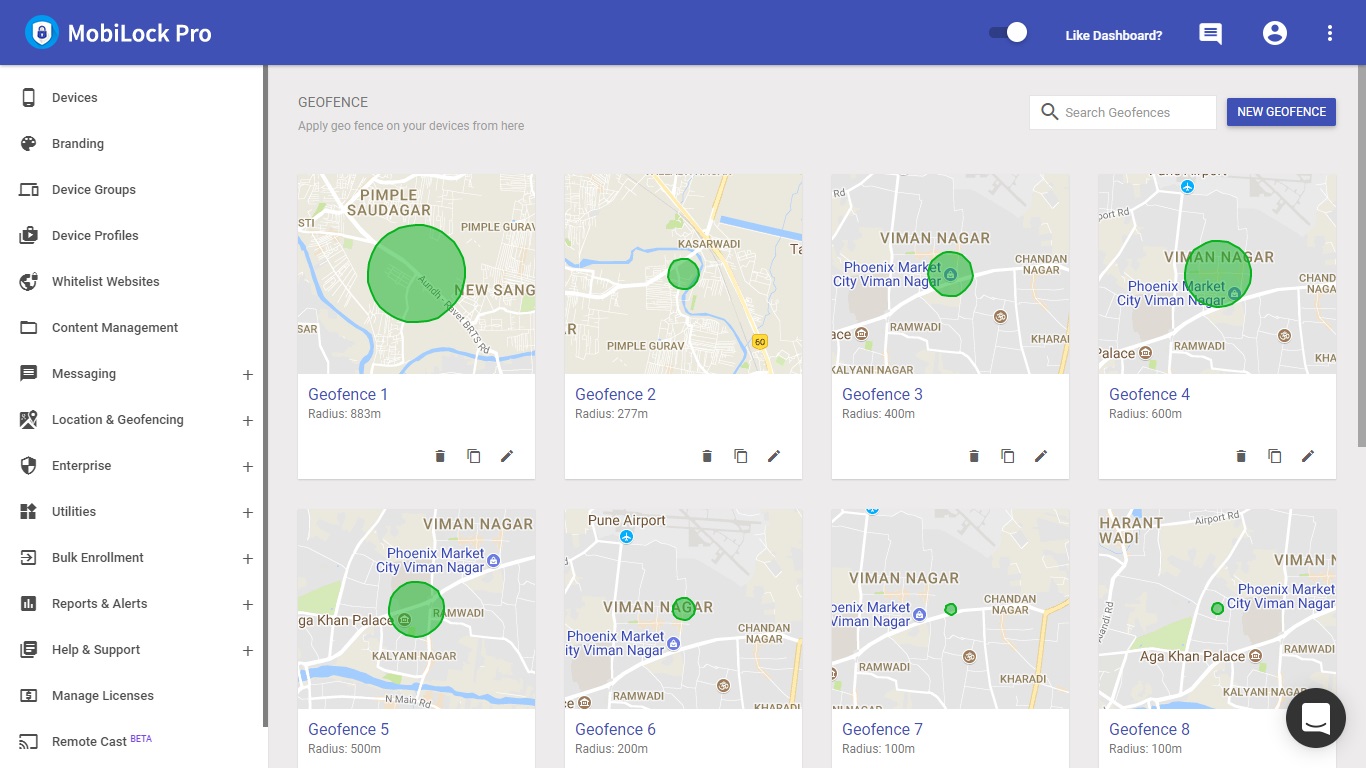Image resolution: width=1366 pixels, height=768 pixels.
Task: Click the Content Management folder icon
Action: click(x=29, y=328)
